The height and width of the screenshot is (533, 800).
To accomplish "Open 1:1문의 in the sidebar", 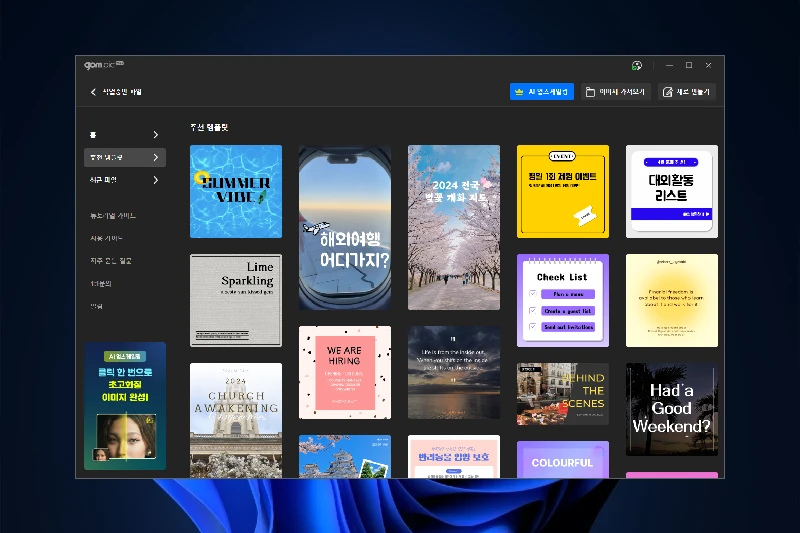I will 101,284.
